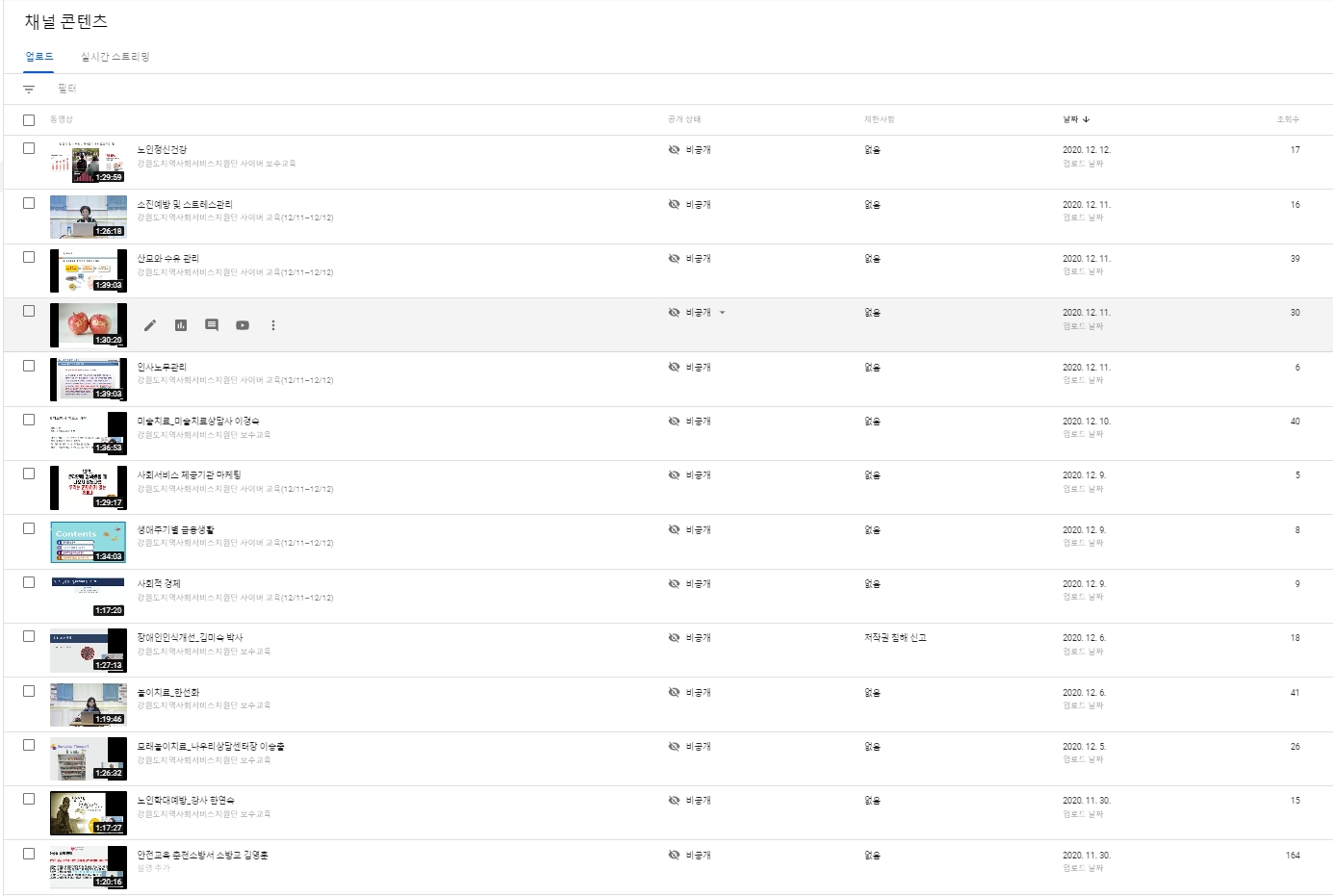Check the box for 인사노무관리 video
The height and width of the screenshot is (896, 1333).
pos(29,366)
